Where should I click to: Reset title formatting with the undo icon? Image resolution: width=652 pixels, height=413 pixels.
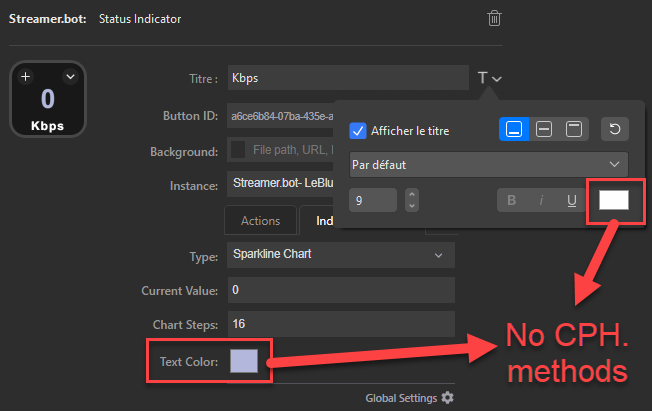click(x=615, y=129)
